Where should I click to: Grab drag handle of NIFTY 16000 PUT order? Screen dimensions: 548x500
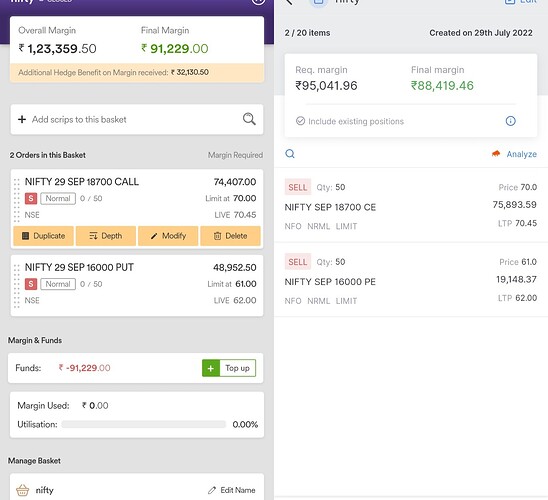16,286
